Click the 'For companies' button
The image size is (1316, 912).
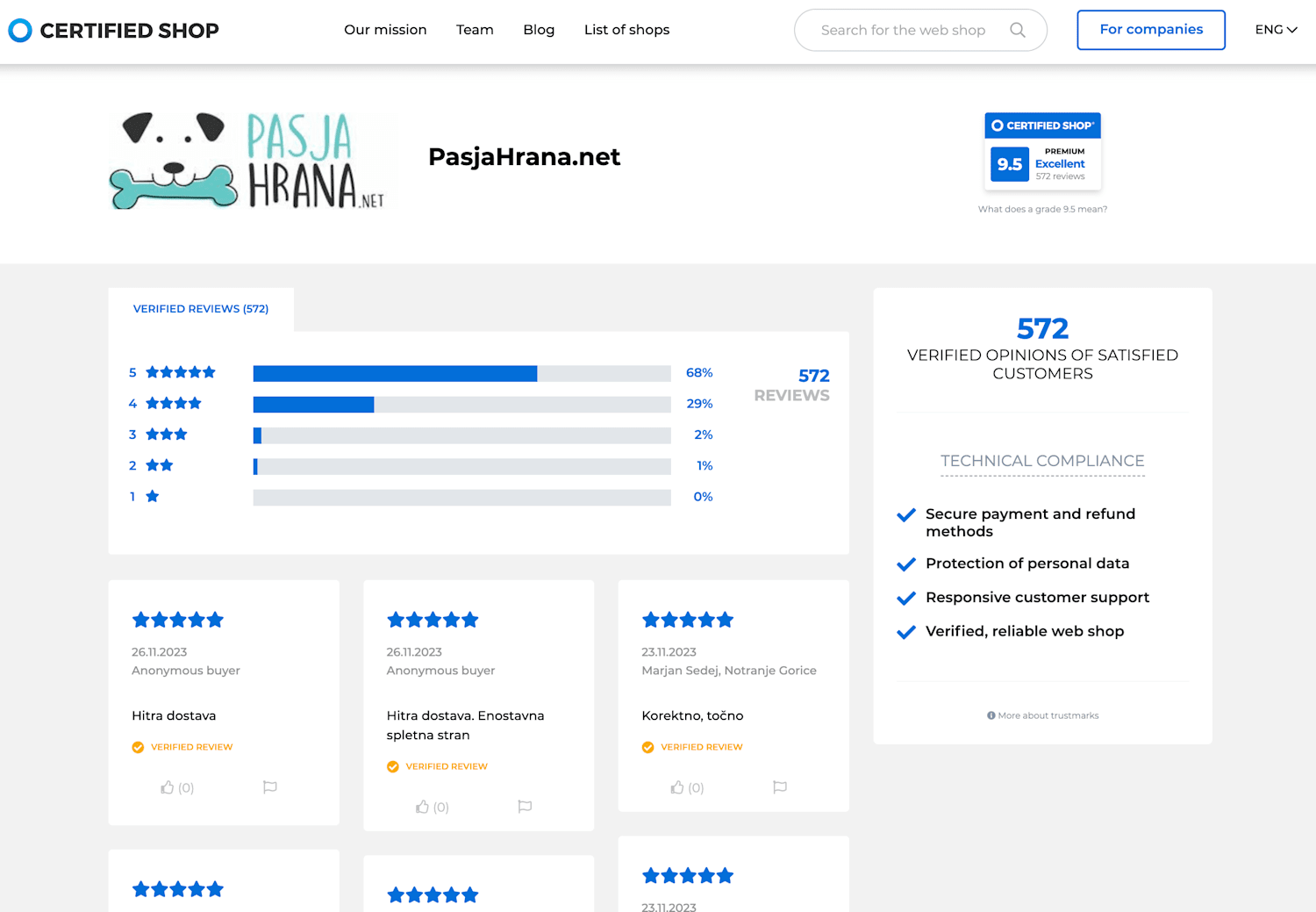1151,30
